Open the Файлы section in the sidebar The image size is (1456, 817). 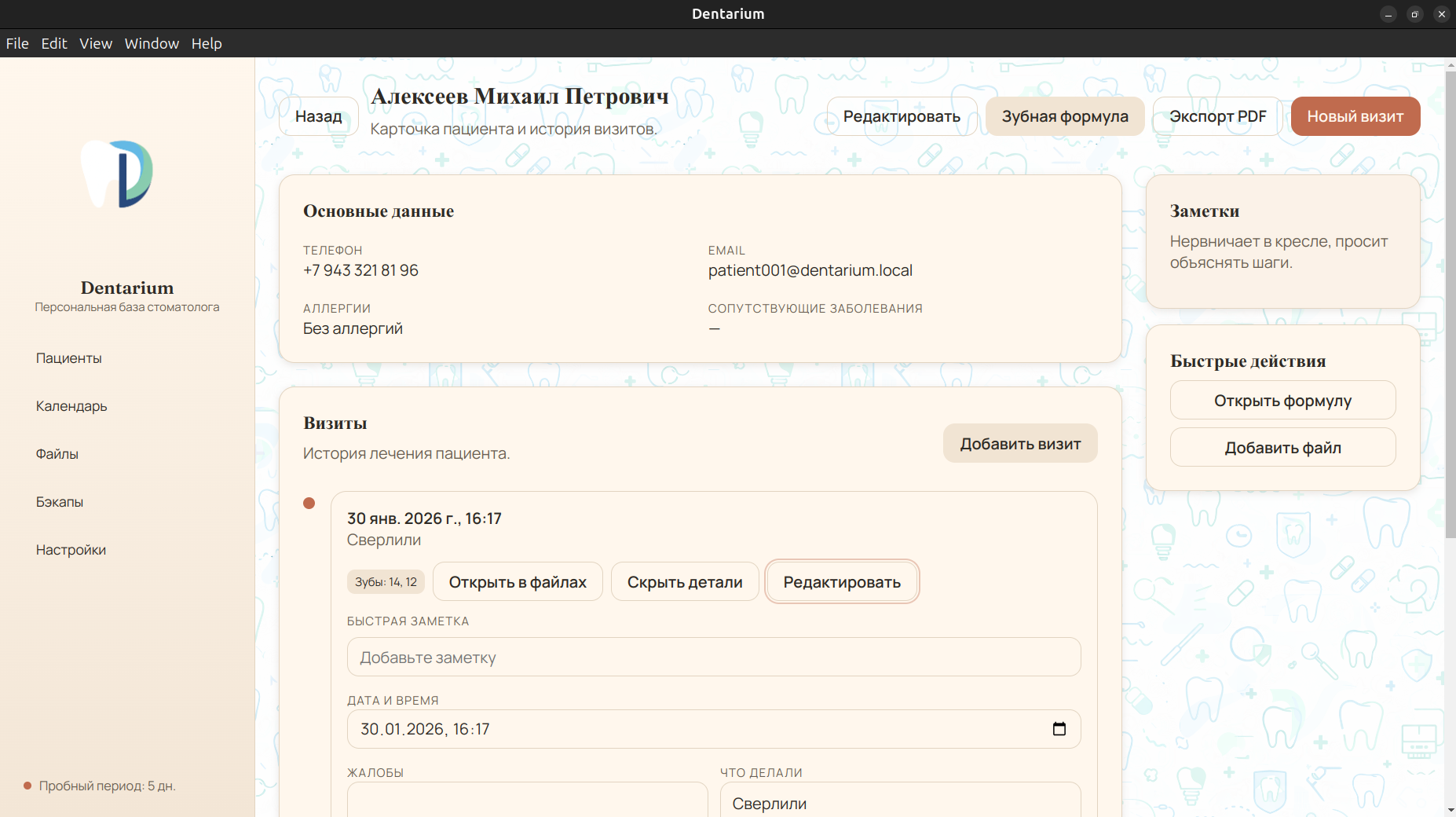coord(57,454)
